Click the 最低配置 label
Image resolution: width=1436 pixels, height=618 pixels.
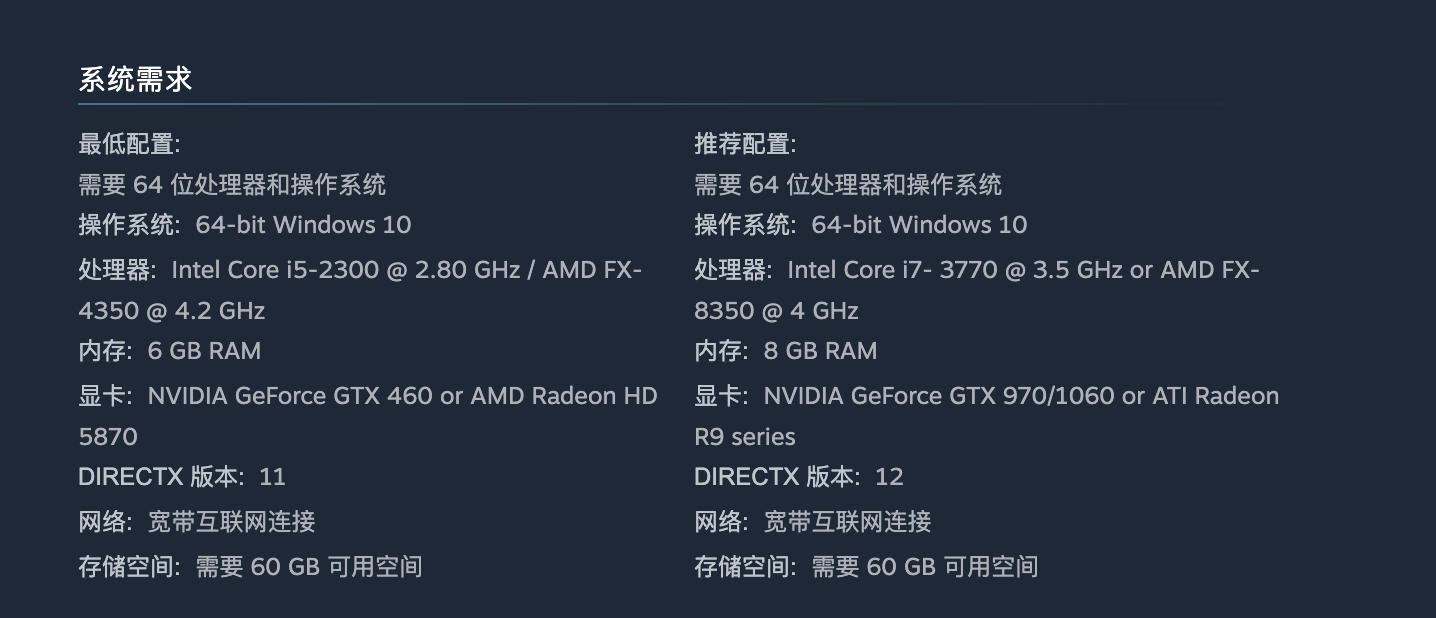(129, 144)
